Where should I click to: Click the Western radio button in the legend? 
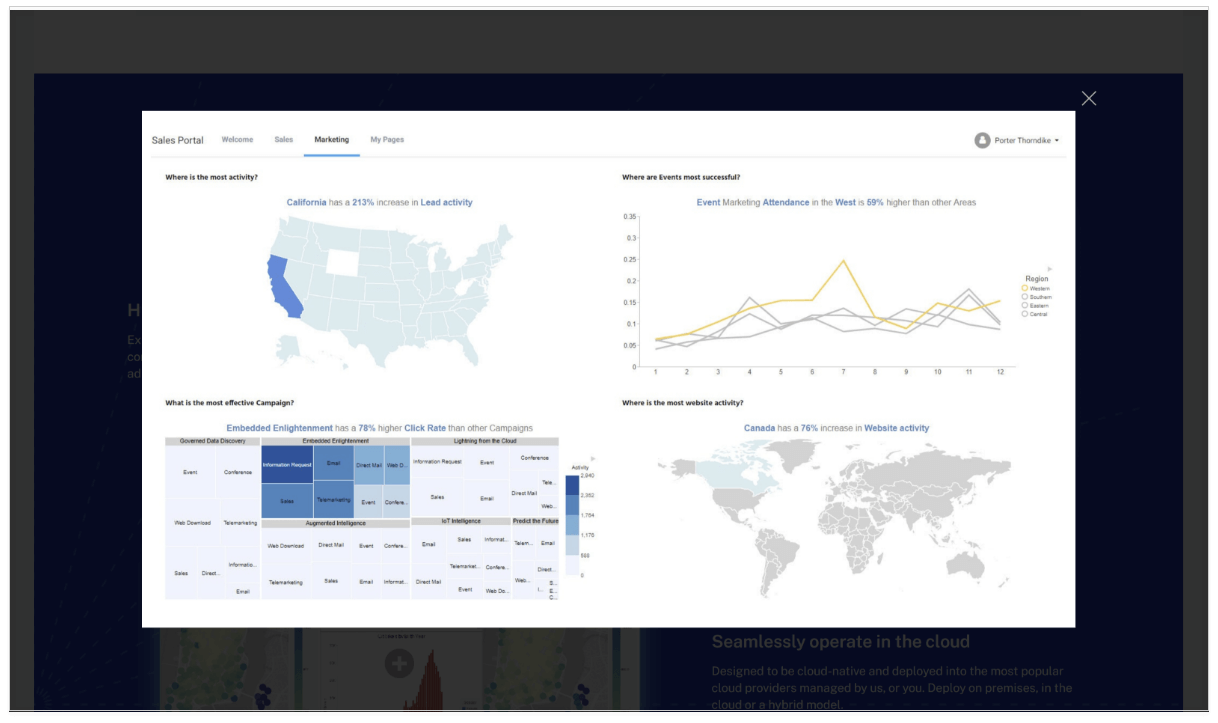tap(1024, 288)
